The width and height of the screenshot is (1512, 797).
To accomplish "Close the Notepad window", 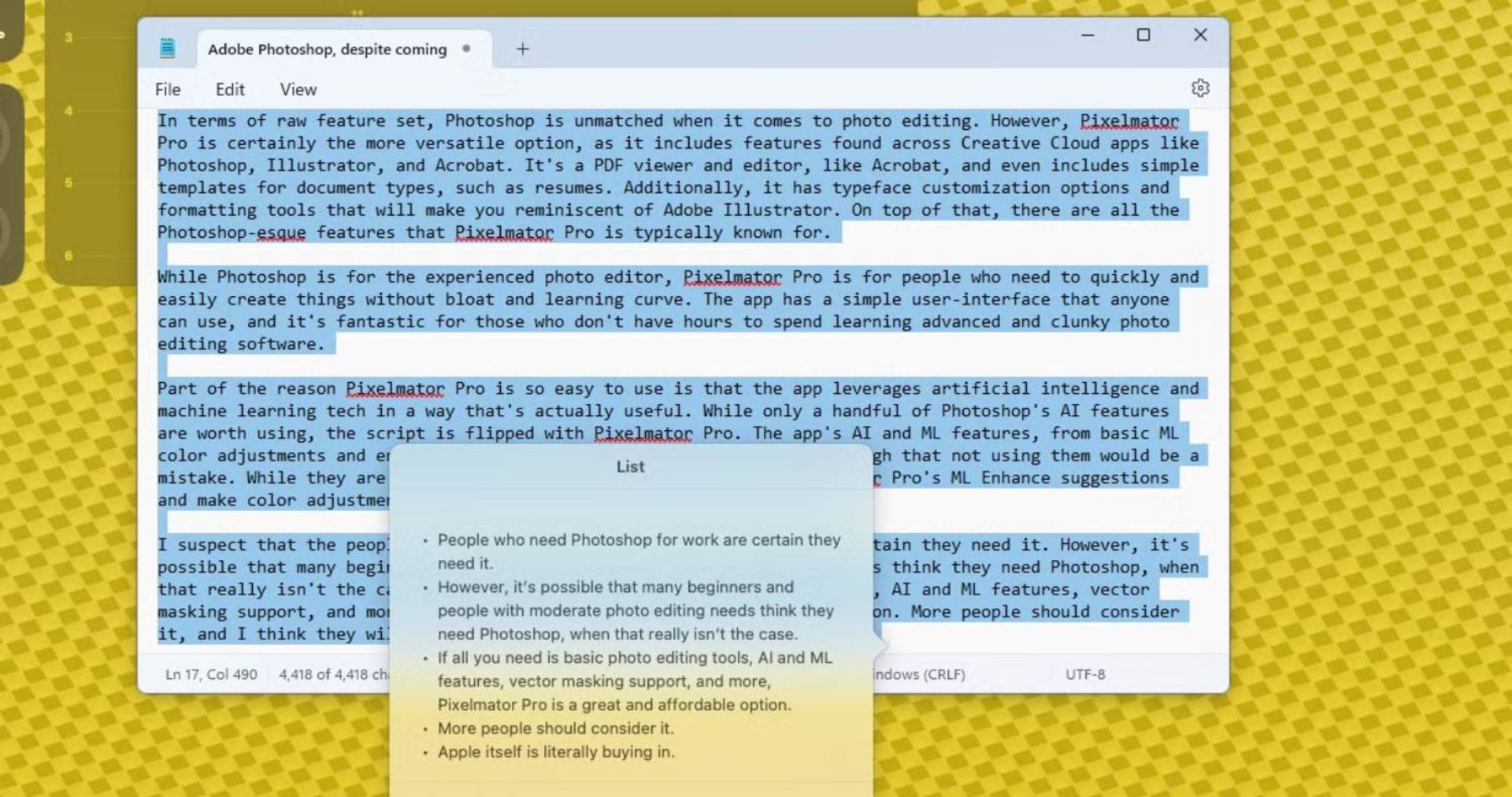I will click(x=1200, y=35).
